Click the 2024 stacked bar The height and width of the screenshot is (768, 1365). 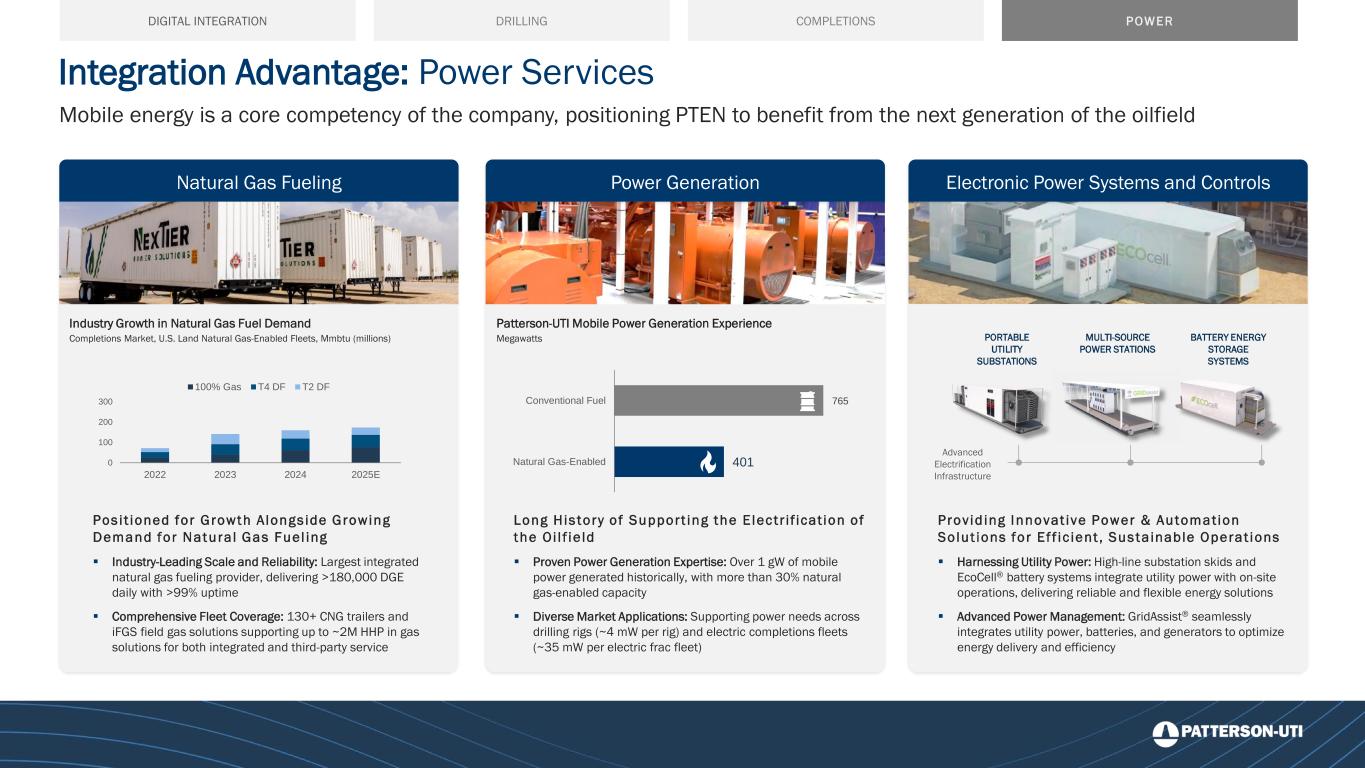(295, 446)
